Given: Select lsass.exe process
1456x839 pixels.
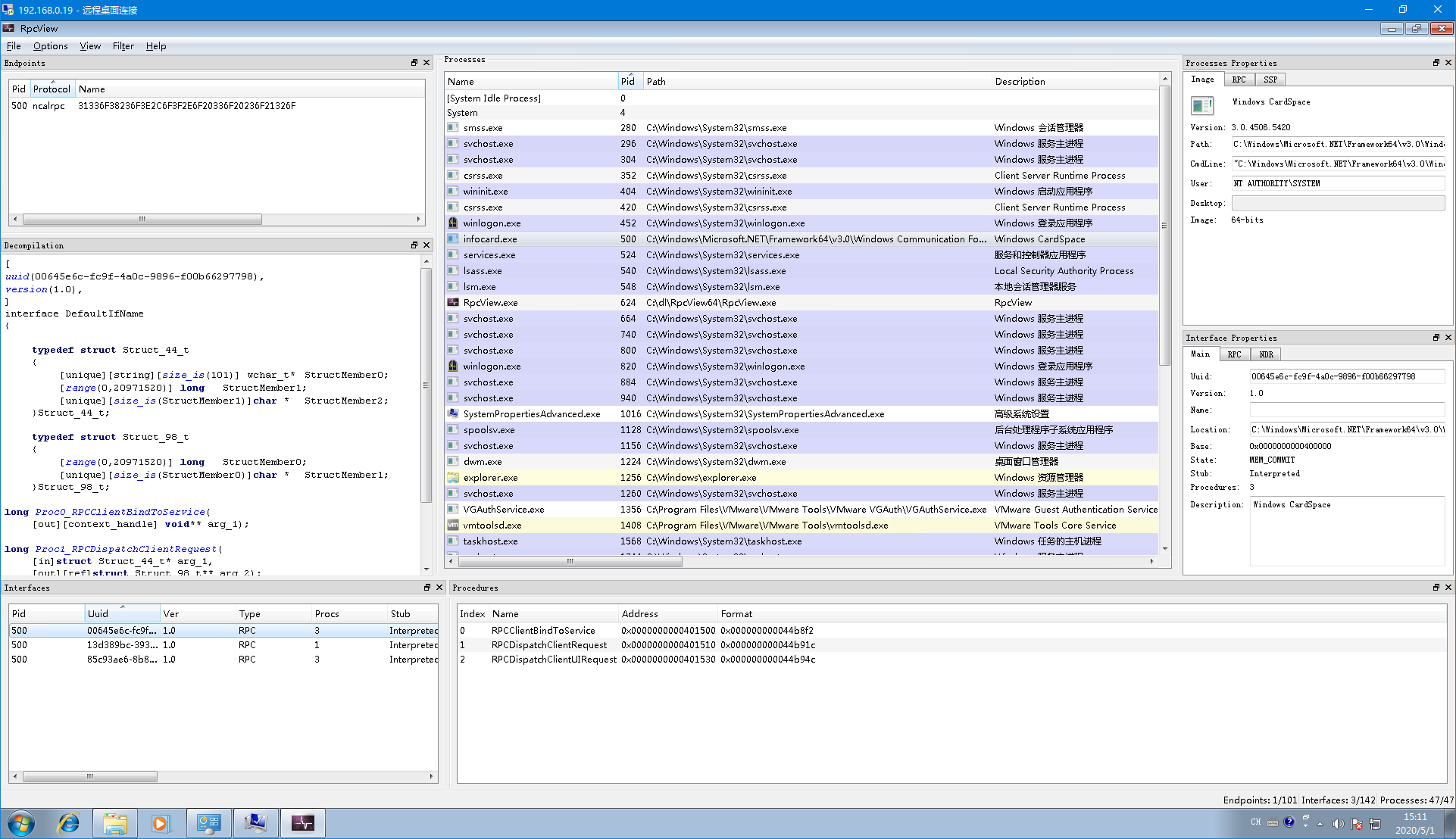Looking at the screenshot, I should click(801, 271).
